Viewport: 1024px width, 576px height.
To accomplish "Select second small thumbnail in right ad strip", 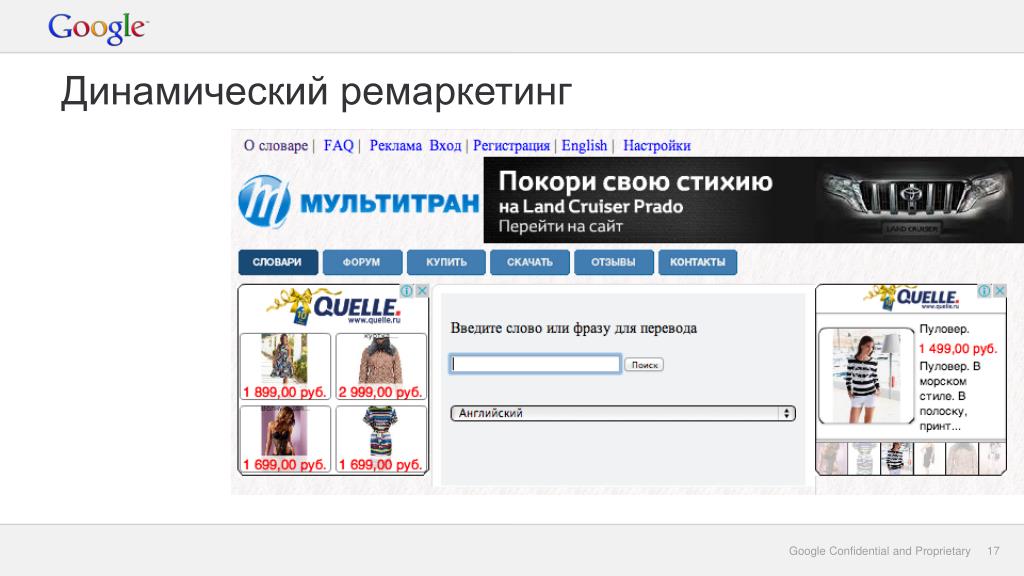I will coord(863,458).
